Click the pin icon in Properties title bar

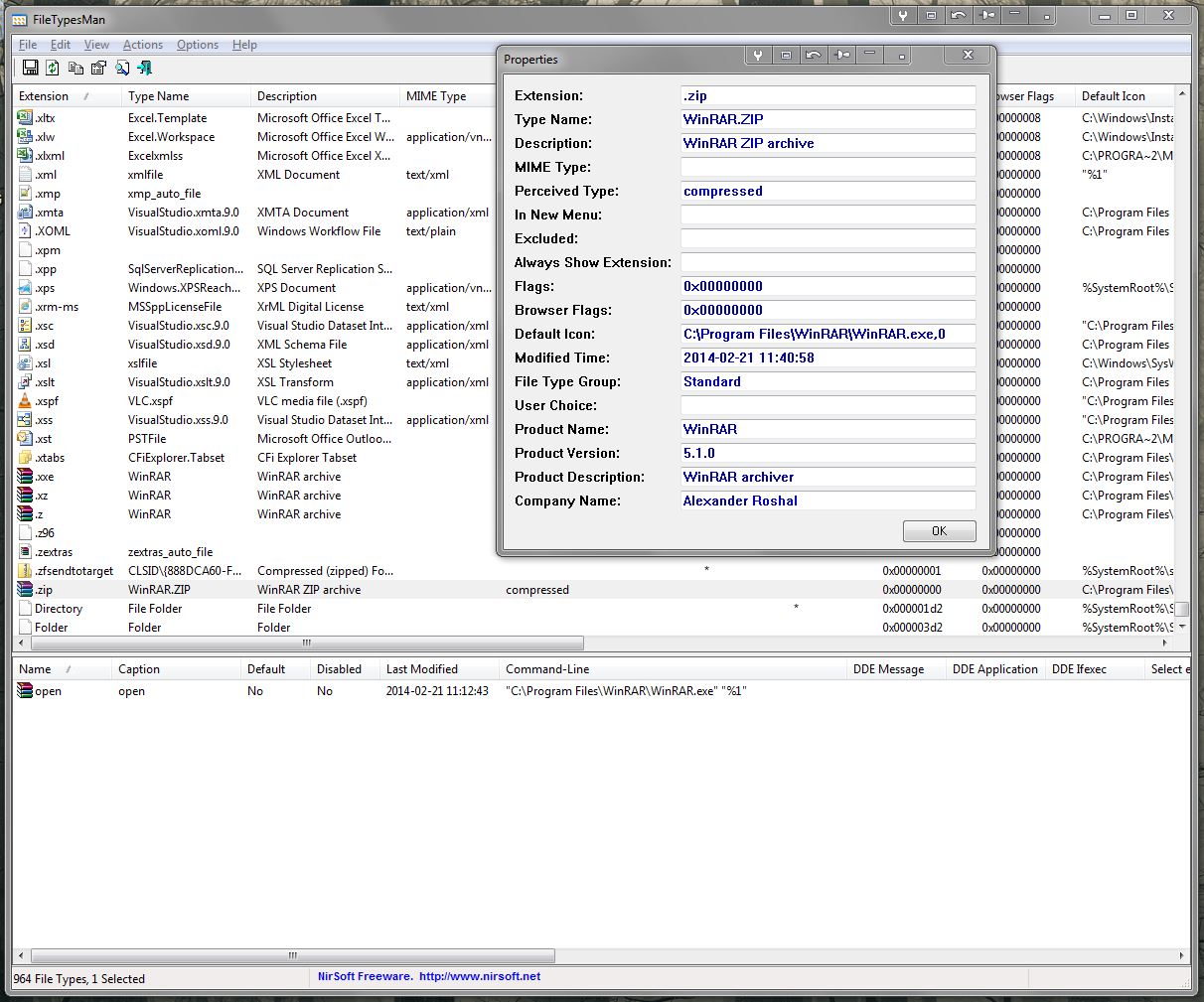842,55
